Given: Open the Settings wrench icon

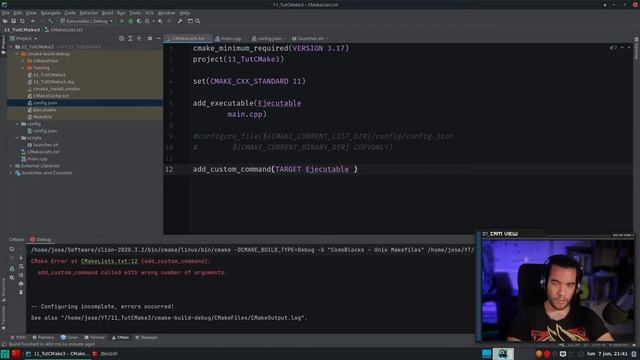Looking at the screenshot, I should (x=180, y=21).
